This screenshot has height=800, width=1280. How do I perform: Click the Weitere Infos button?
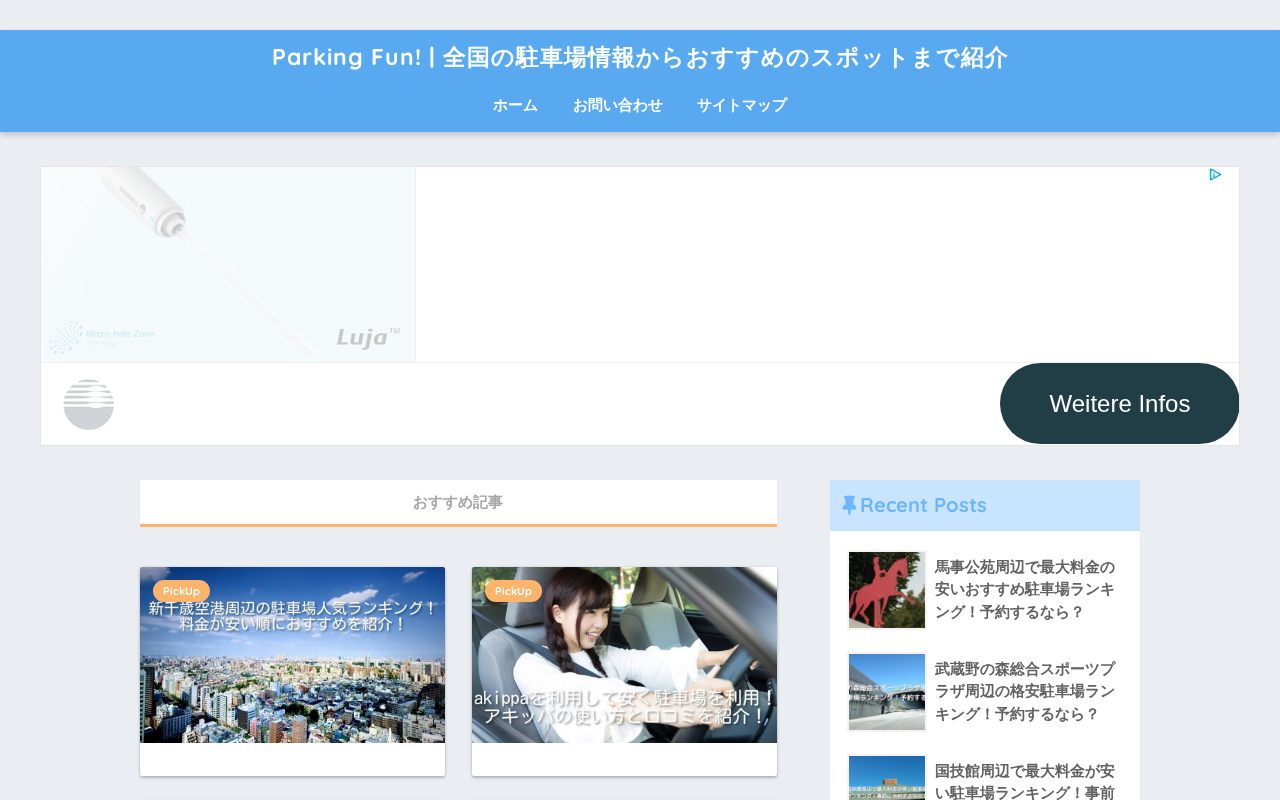1119,404
